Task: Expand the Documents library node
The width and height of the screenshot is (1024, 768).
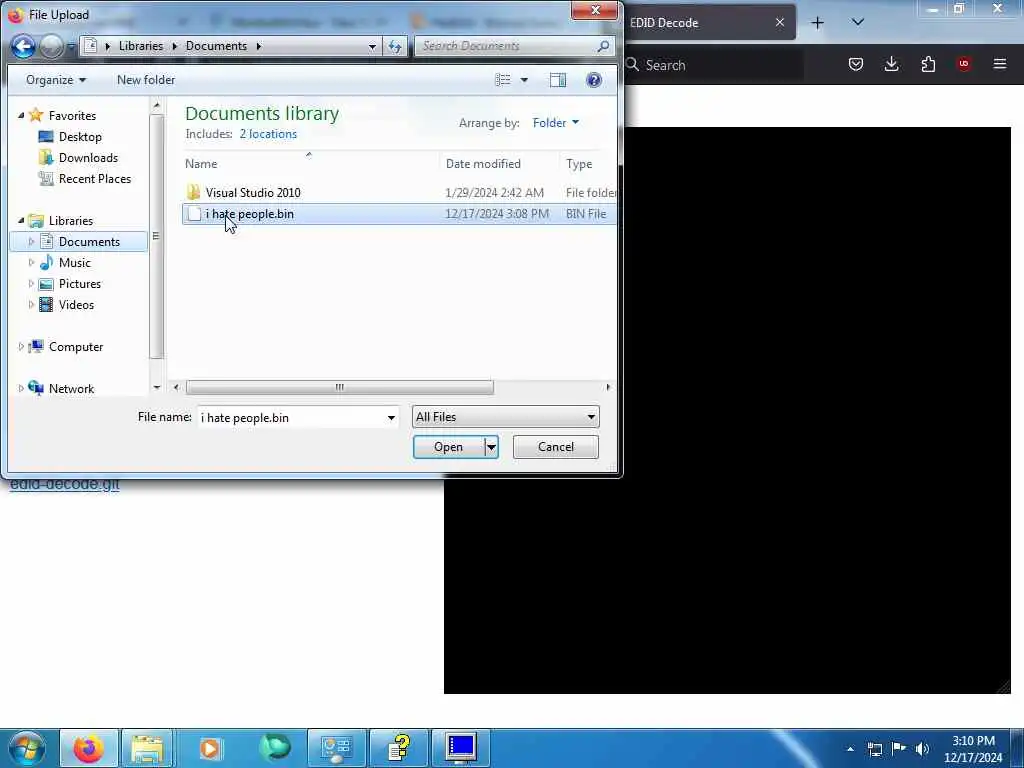Action: click(31, 242)
